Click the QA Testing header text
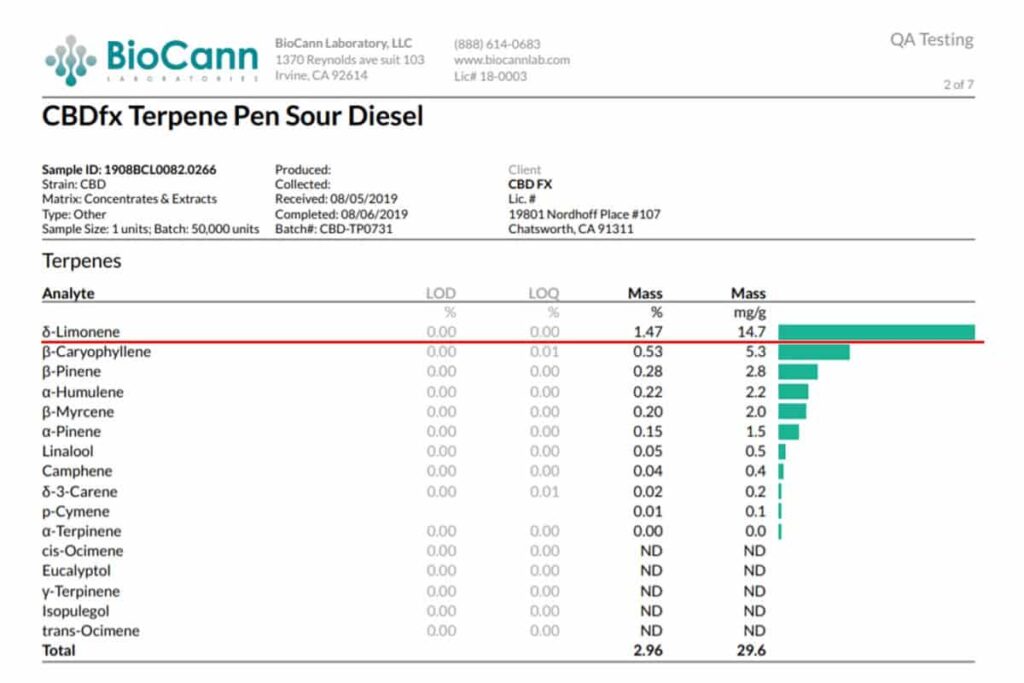1024x683 pixels. point(931,40)
